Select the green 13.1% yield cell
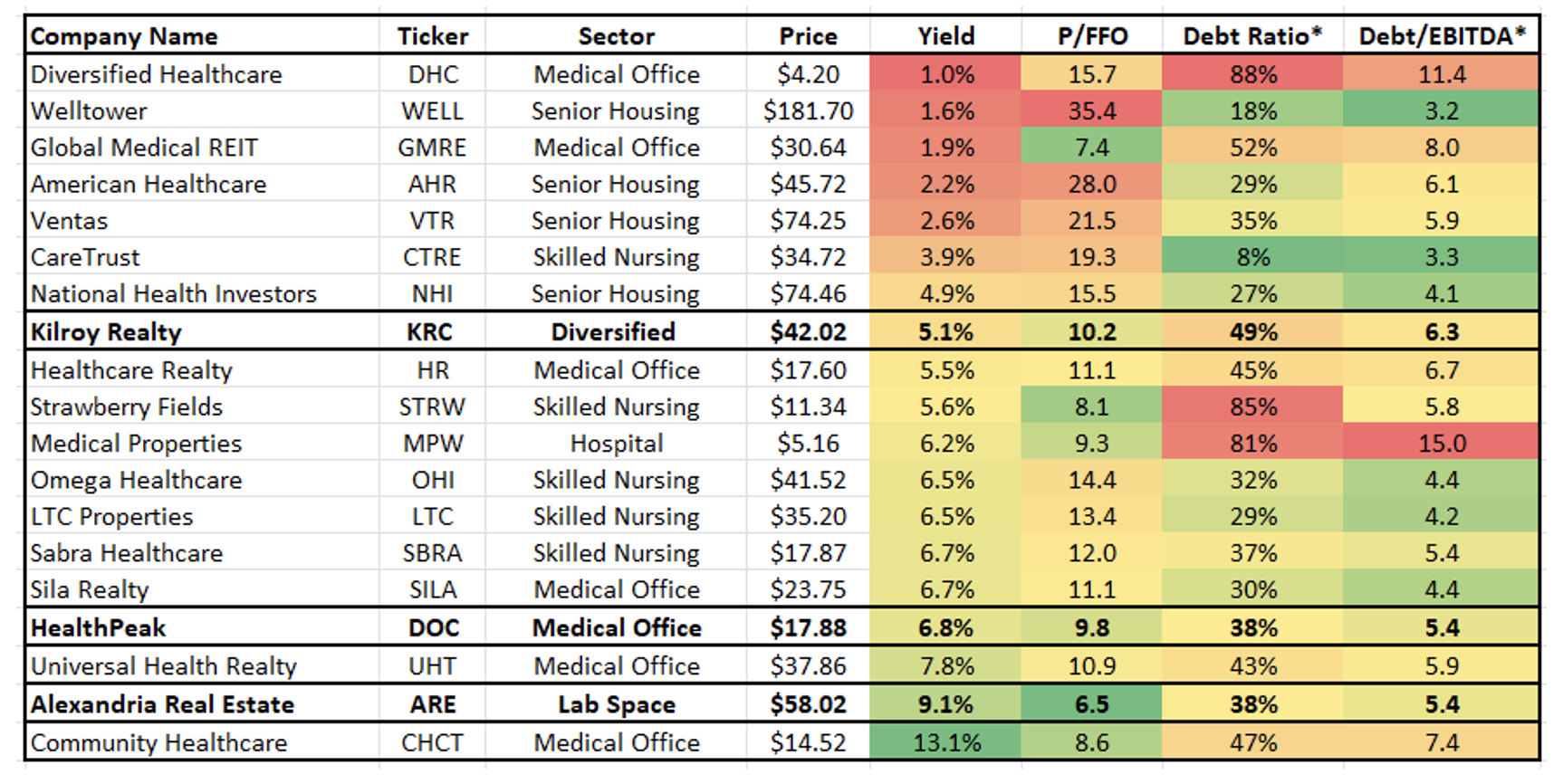This screenshot has height=784, width=1563. pos(946,743)
